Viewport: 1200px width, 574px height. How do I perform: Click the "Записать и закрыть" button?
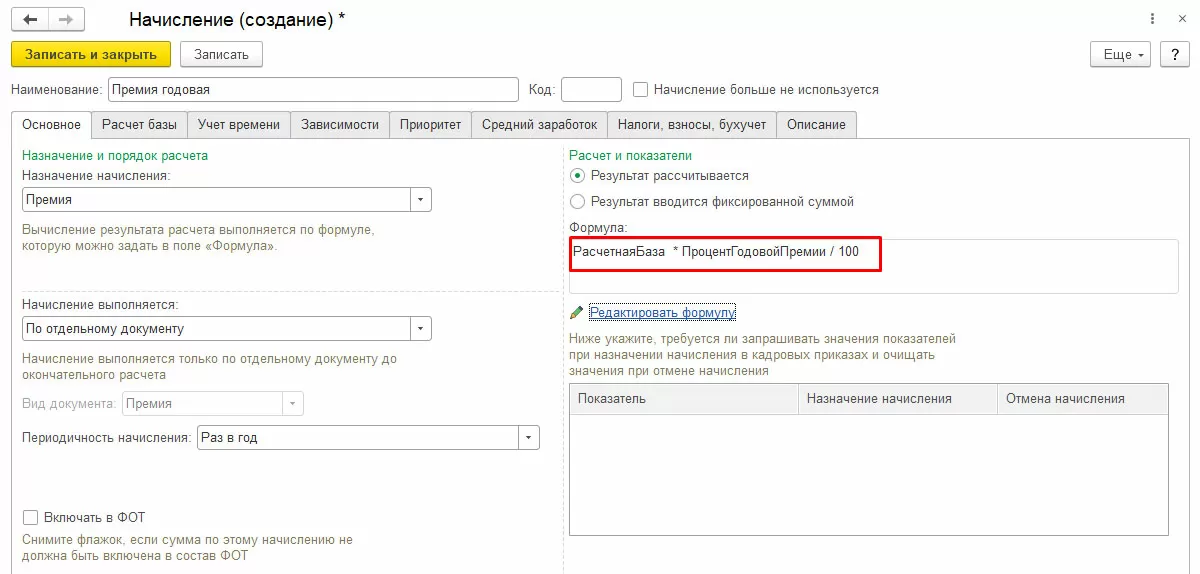[91, 54]
